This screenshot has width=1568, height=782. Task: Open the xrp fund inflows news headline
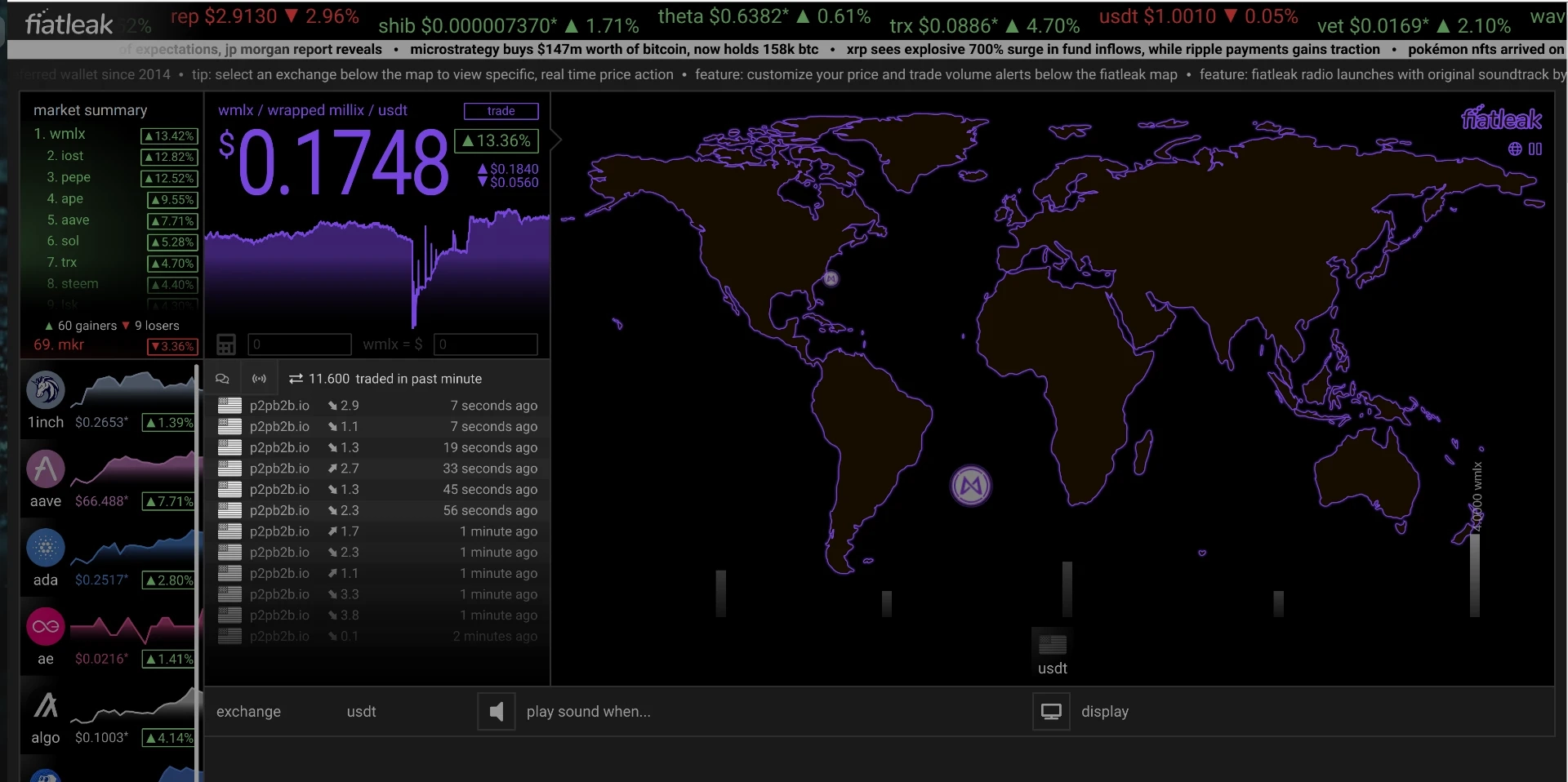1113,50
